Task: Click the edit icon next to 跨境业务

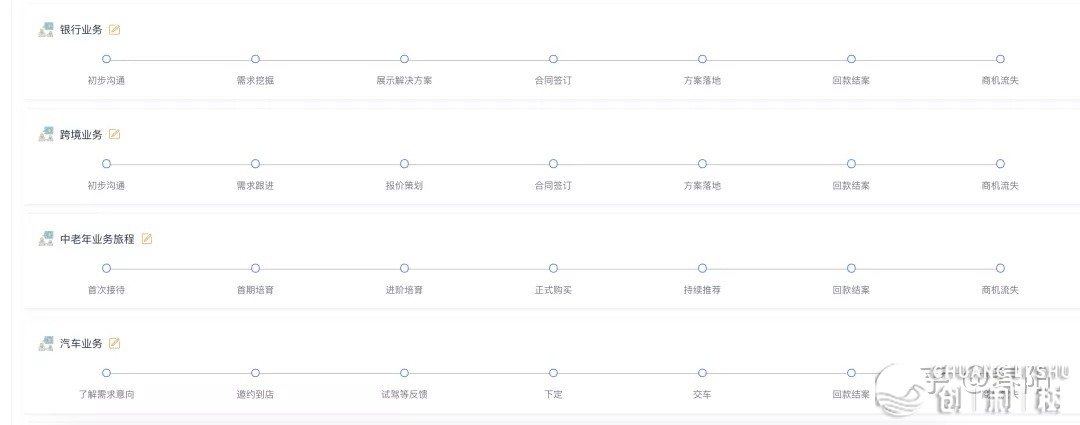Action: click(x=114, y=135)
